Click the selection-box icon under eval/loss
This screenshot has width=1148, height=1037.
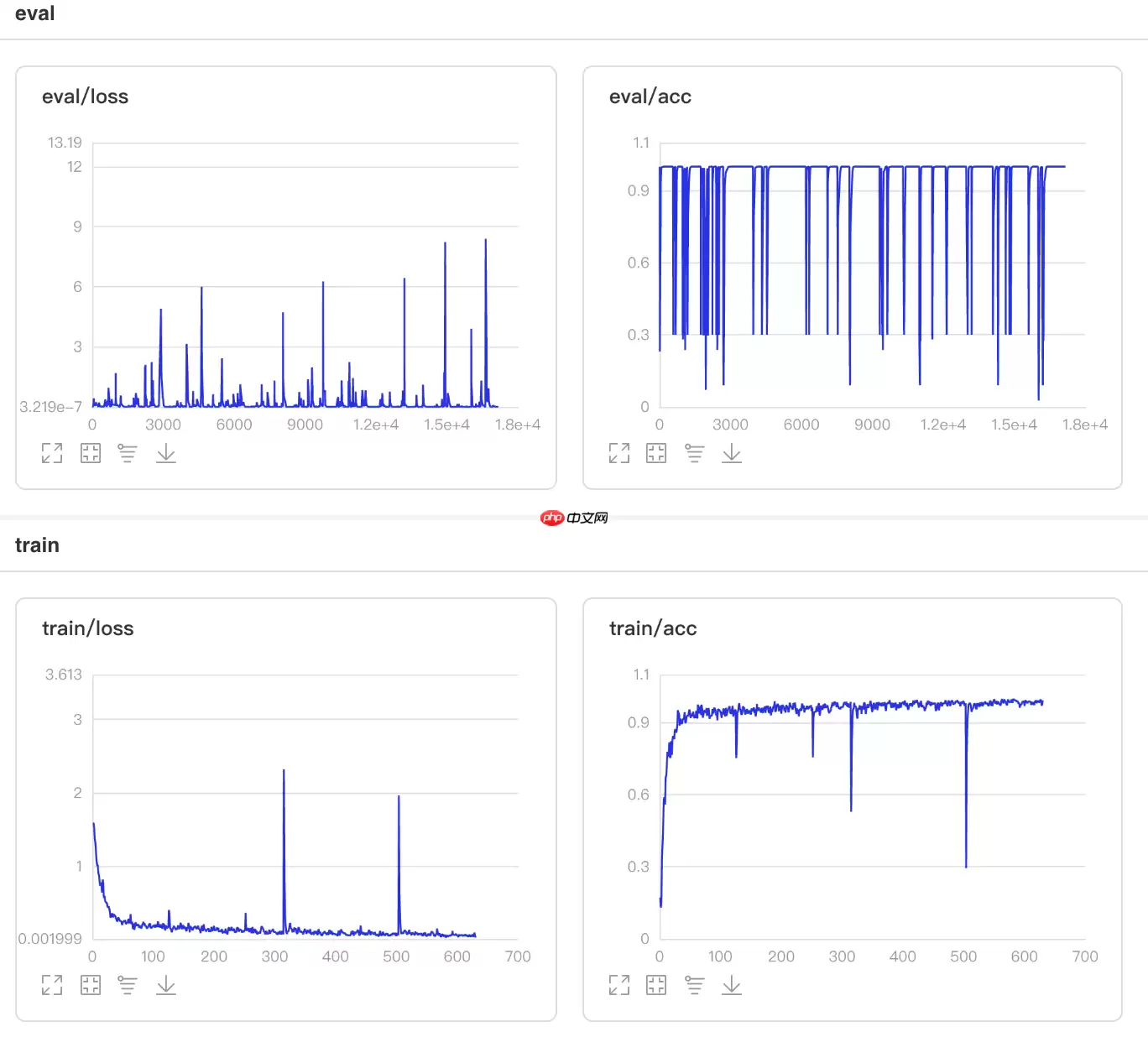point(90,454)
